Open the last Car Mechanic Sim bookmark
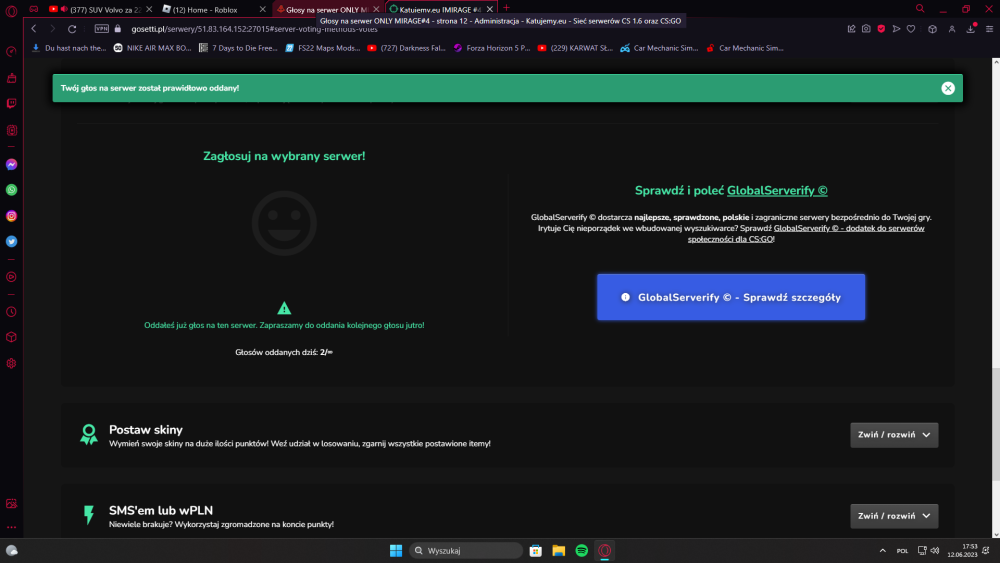1000x563 pixels. pos(744,48)
